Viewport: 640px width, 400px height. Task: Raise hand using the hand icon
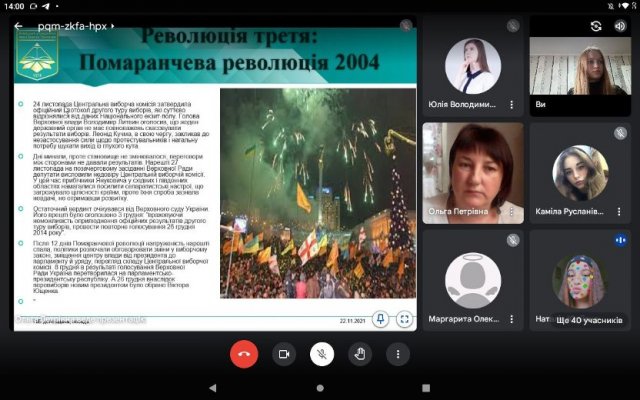click(360, 354)
